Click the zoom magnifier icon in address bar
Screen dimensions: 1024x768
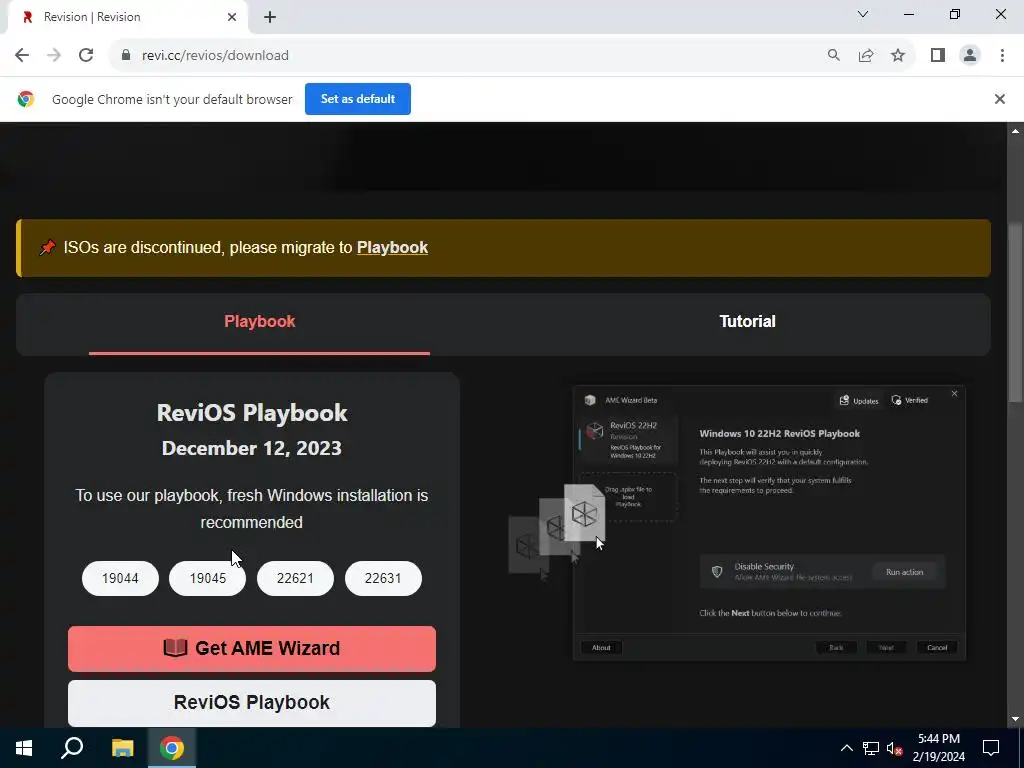point(833,56)
